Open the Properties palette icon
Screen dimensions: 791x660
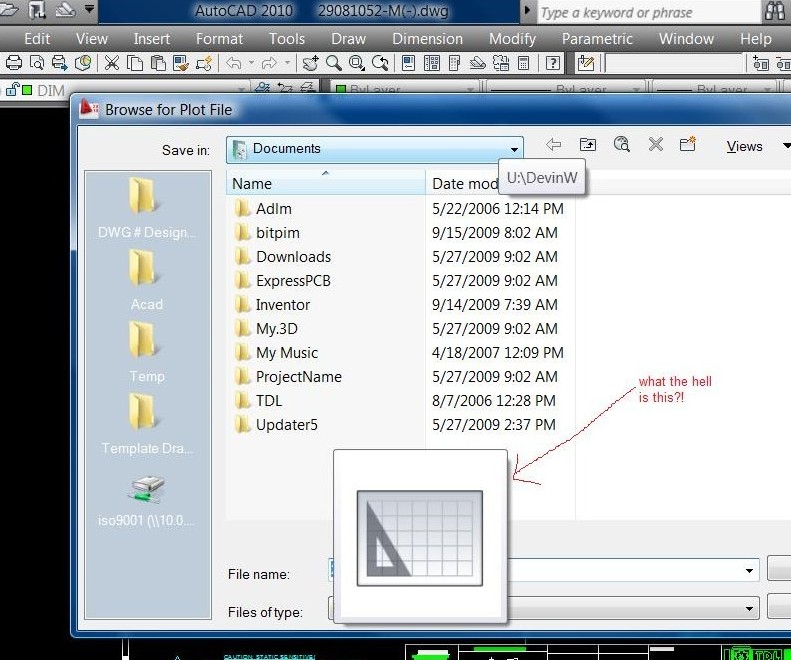(409, 63)
